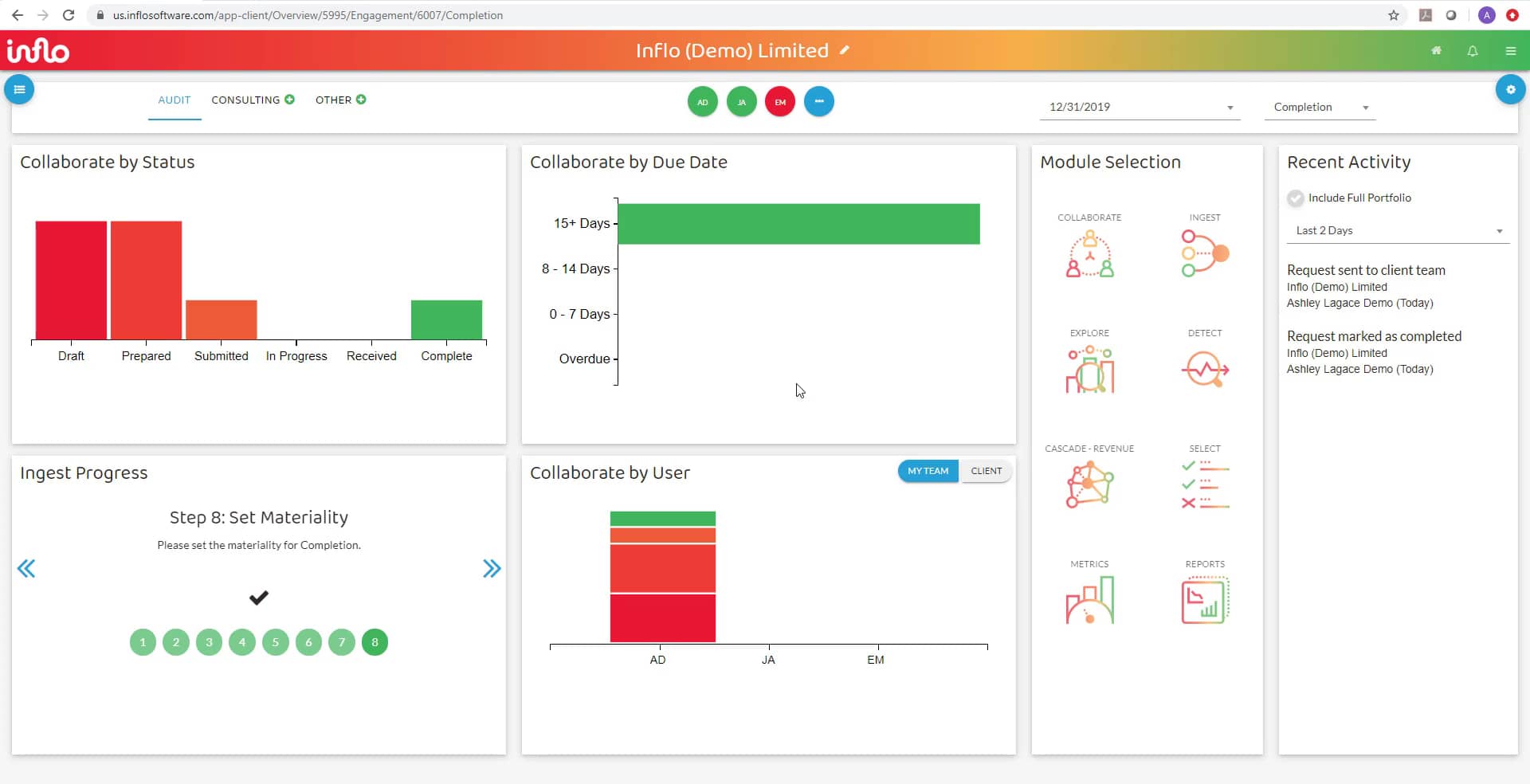Switch to the AUDIT tab
1530x784 pixels.
point(174,100)
